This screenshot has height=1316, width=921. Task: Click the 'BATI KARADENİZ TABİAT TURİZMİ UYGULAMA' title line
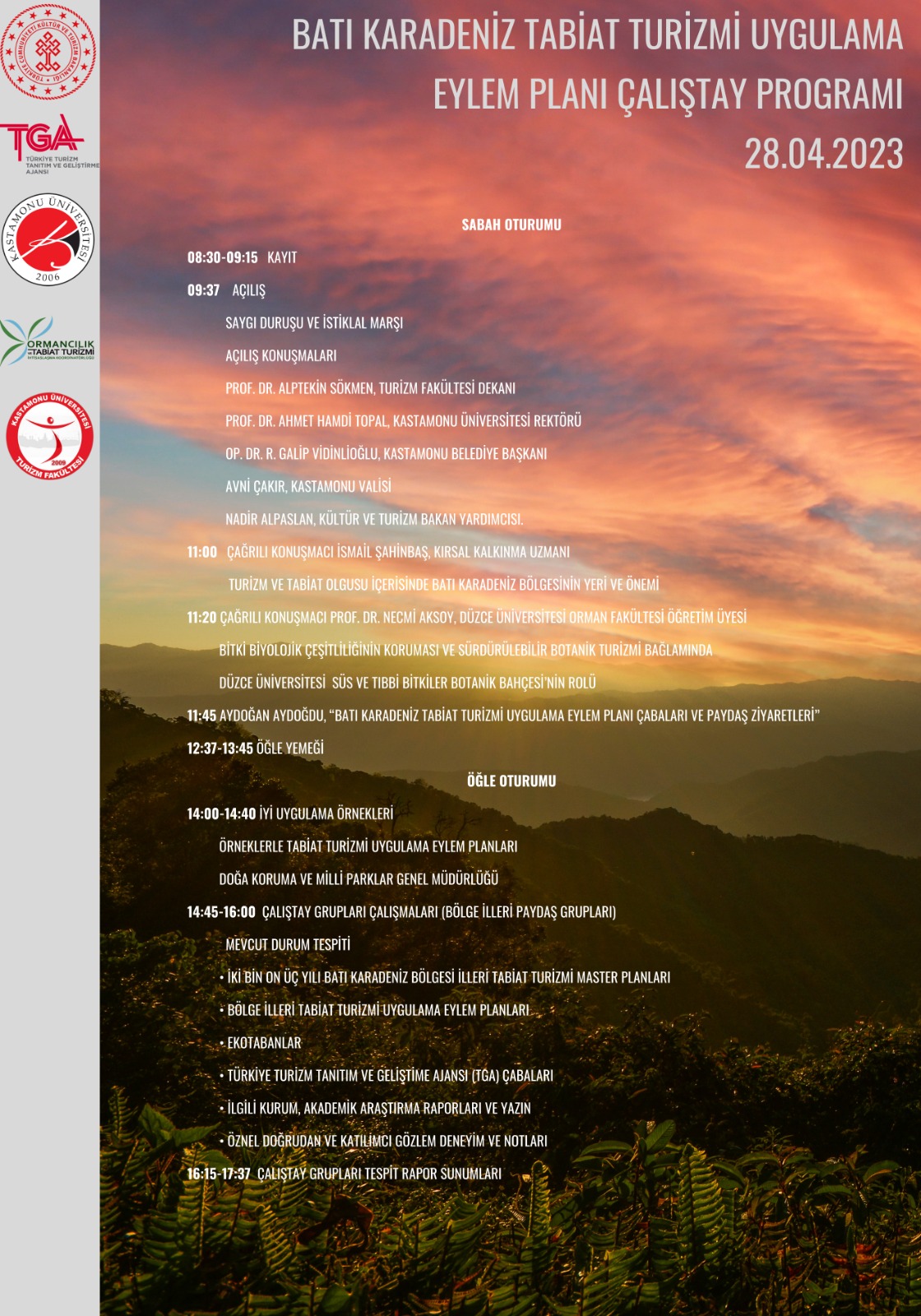pyautogui.click(x=597, y=35)
